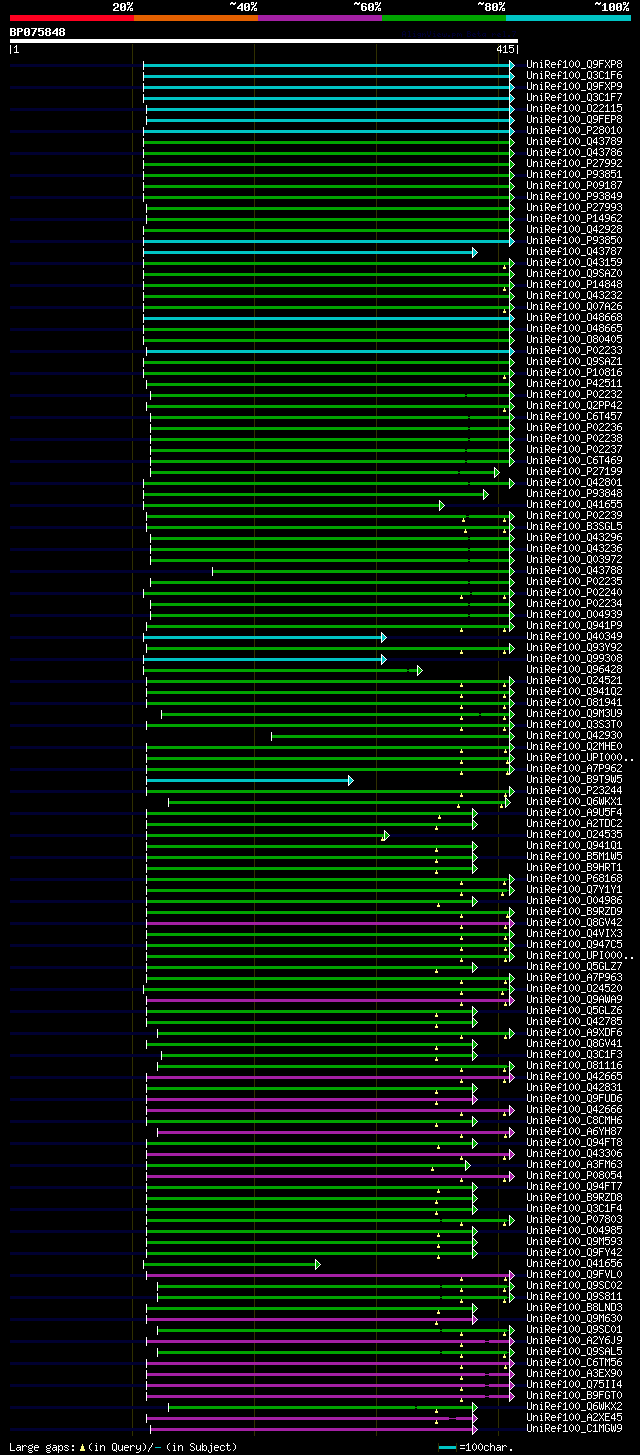Select label UniRef100_Q99308
This screenshot has width=640, height=1455.
(x=574, y=658)
